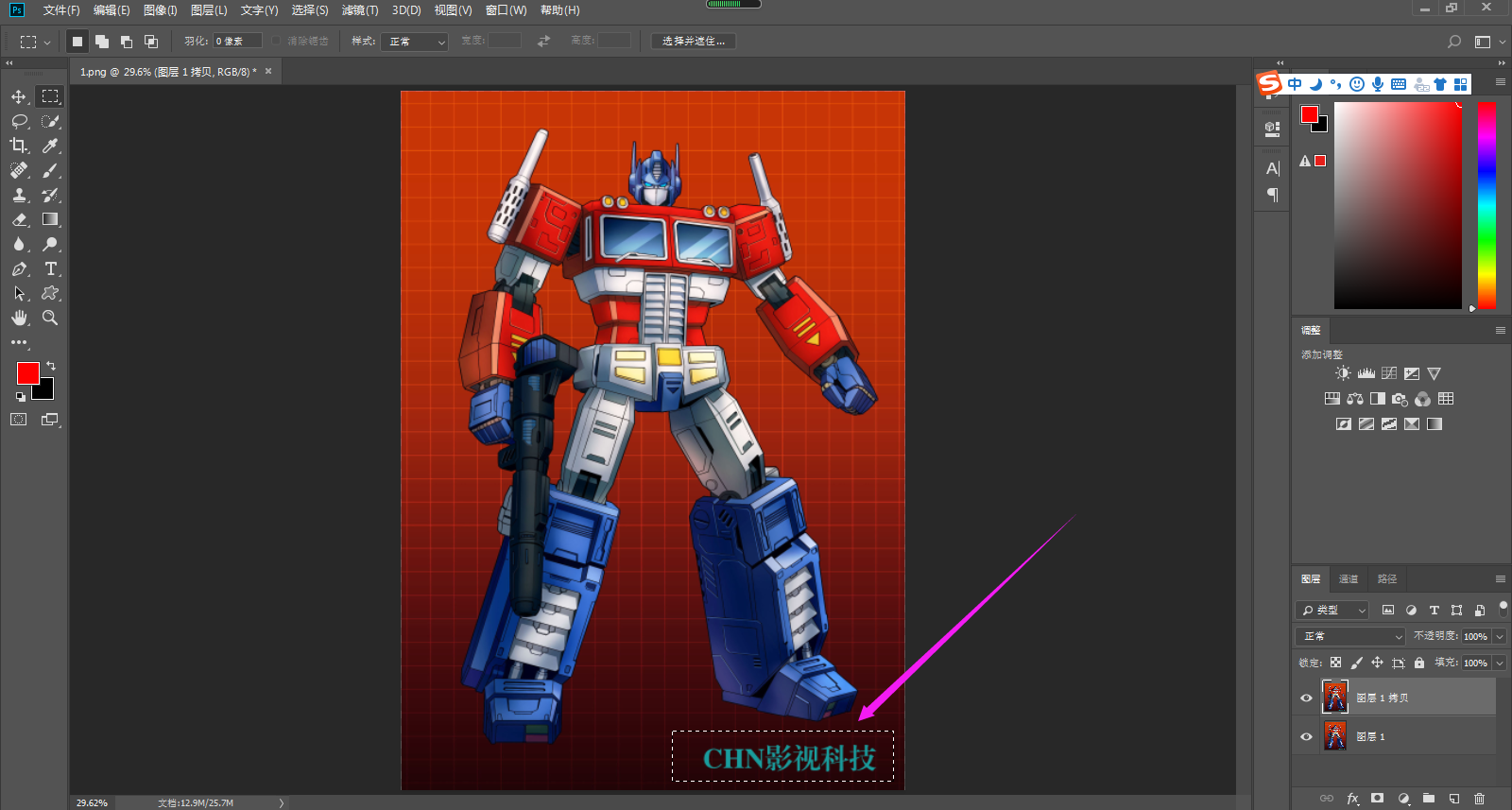The width and height of the screenshot is (1512, 810).
Task: Select the Gradient tool
Action: (x=50, y=219)
